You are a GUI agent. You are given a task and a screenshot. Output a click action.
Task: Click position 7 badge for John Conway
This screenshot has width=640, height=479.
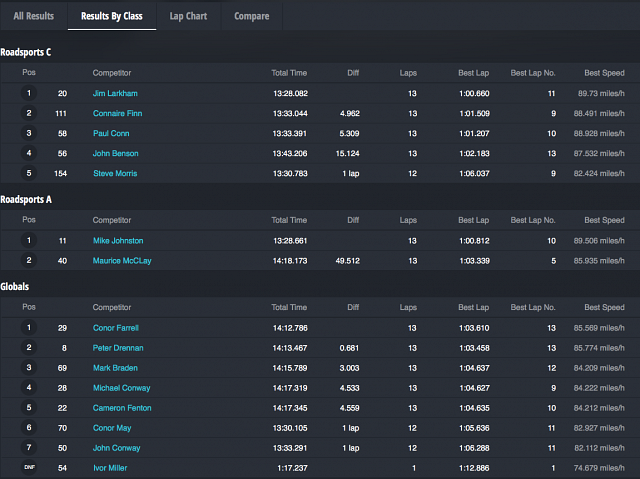(x=29, y=447)
